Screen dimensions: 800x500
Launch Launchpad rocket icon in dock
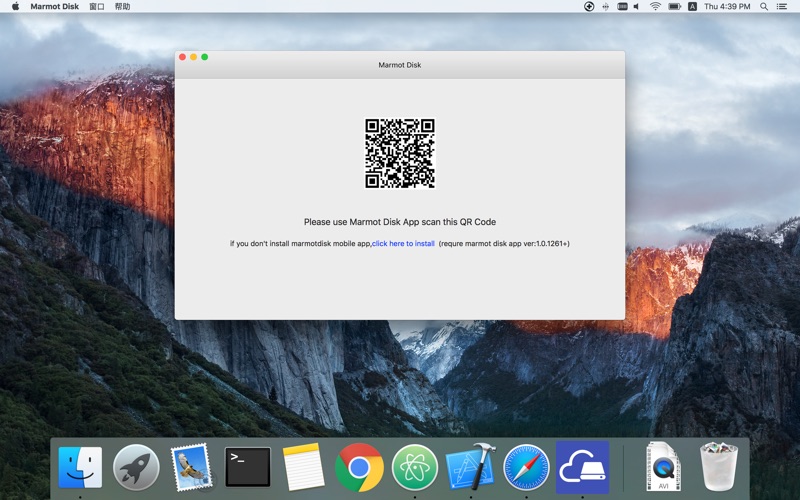click(x=136, y=467)
